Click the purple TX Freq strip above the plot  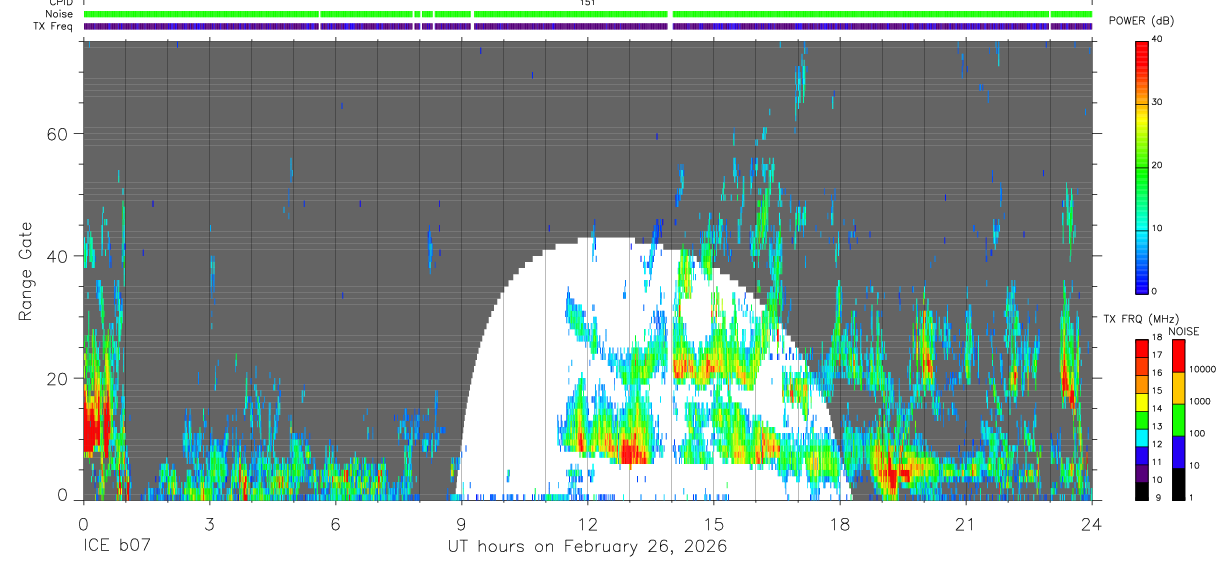[x=588, y=26]
